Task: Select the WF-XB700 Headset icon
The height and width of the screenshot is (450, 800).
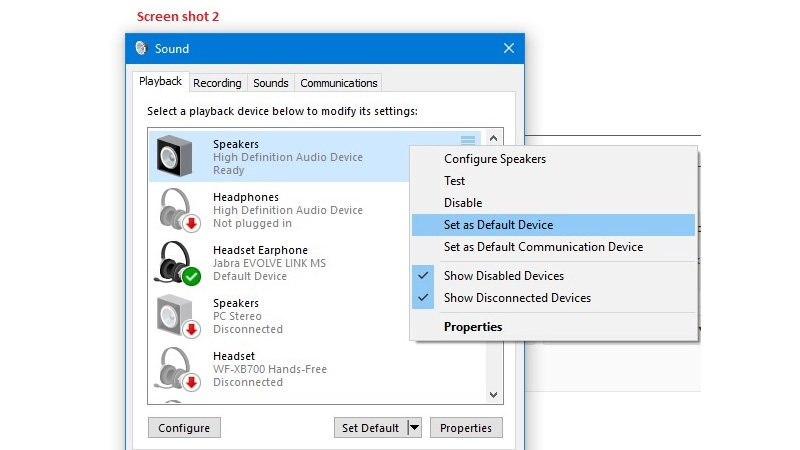Action: pos(179,369)
